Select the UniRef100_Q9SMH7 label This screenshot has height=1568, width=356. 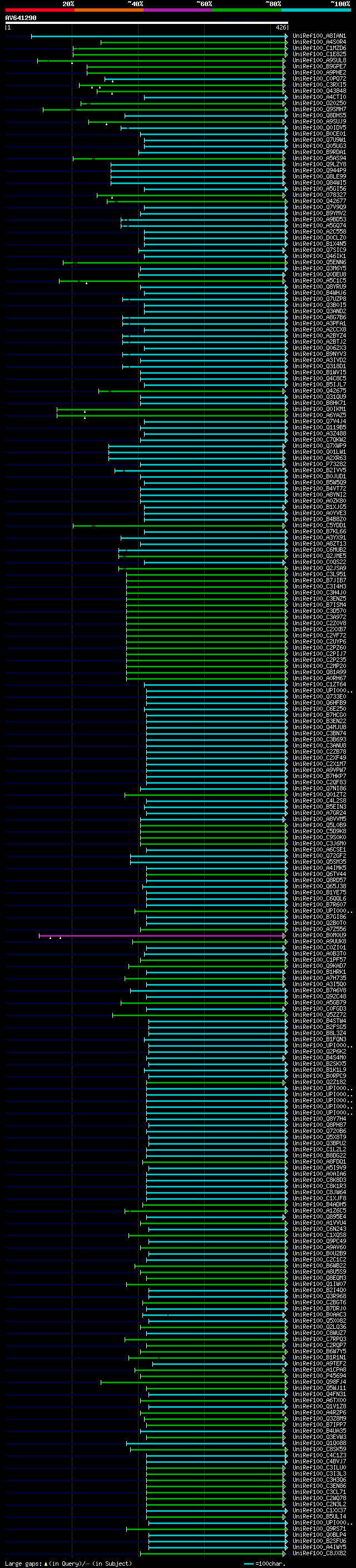tap(319, 109)
